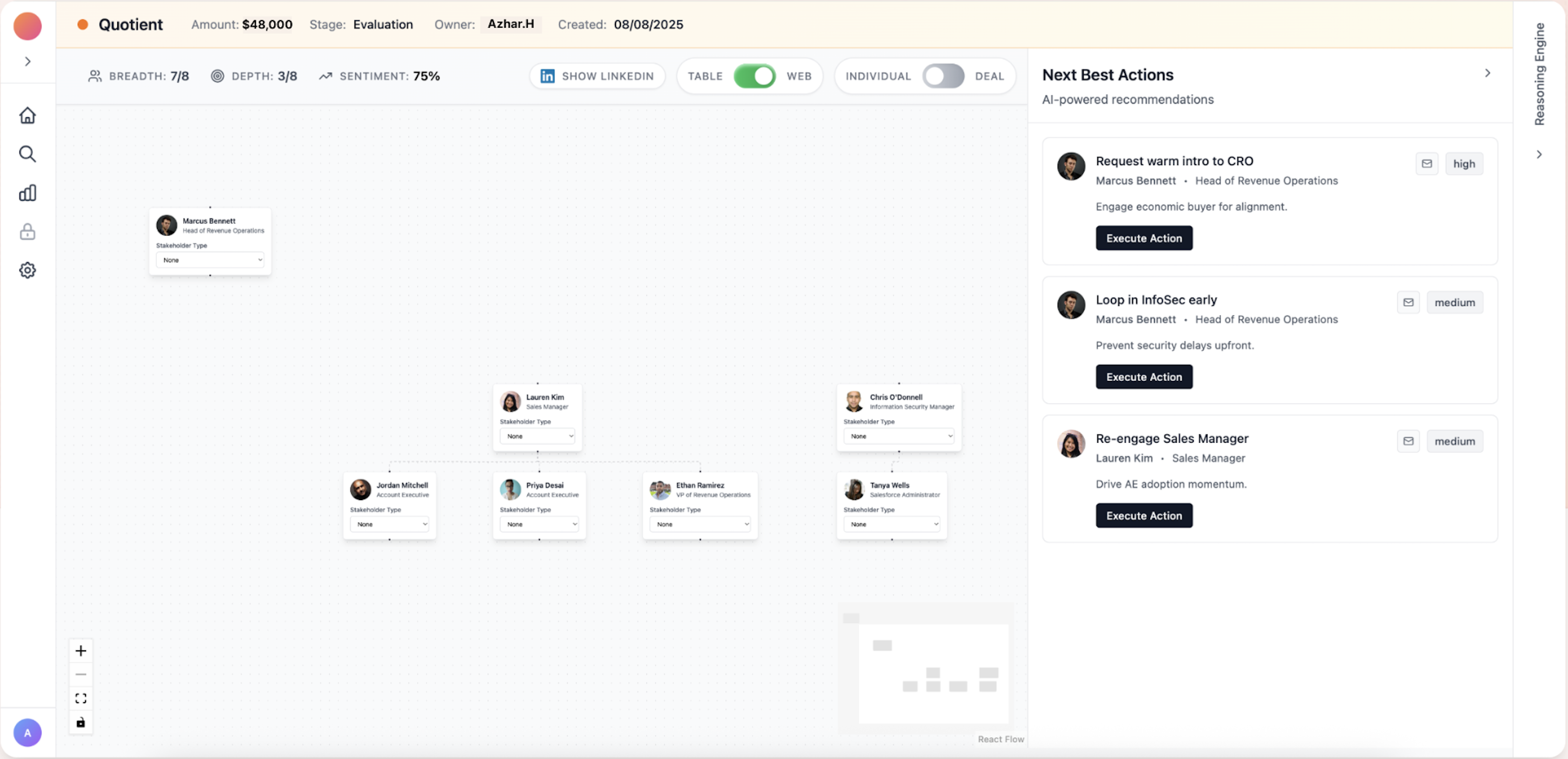Image resolution: width=1568 pixels, height=759 pixels.
Task: Open the Reasoning Engine side tab
Action: point(1540,73)
